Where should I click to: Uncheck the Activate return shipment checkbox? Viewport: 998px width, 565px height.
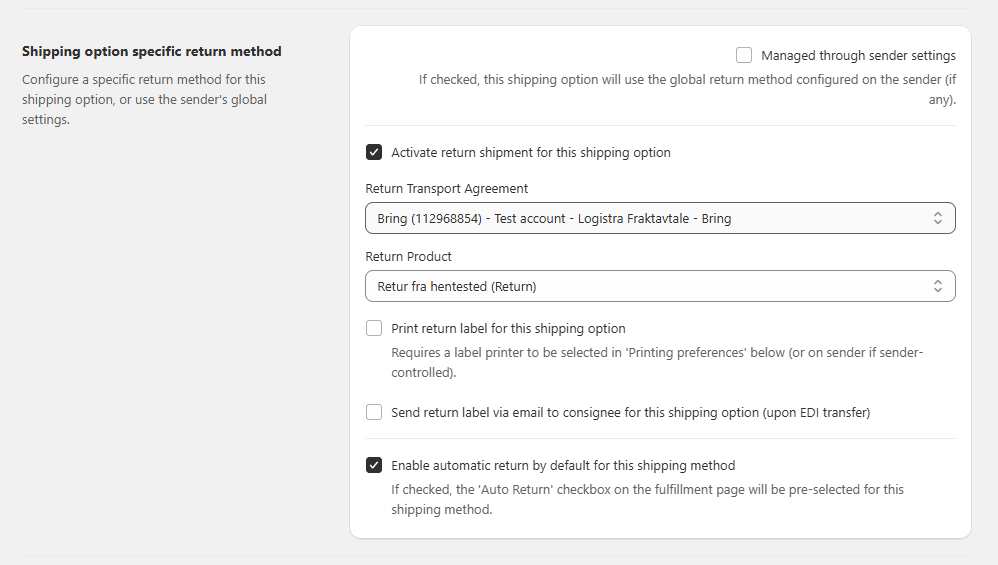tap(374, 153)
